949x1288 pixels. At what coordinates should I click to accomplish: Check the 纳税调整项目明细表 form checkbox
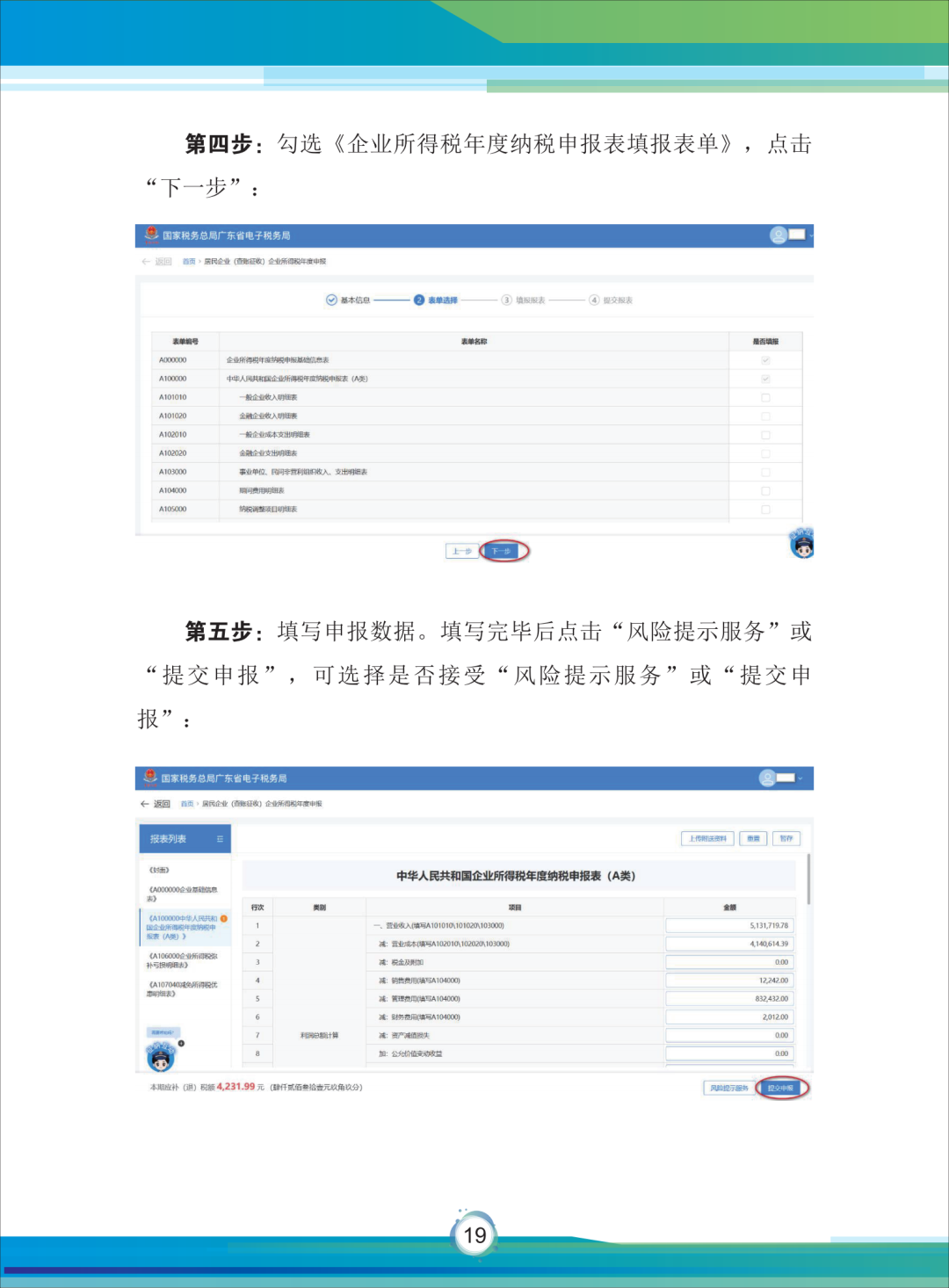[x=767, y=509]
